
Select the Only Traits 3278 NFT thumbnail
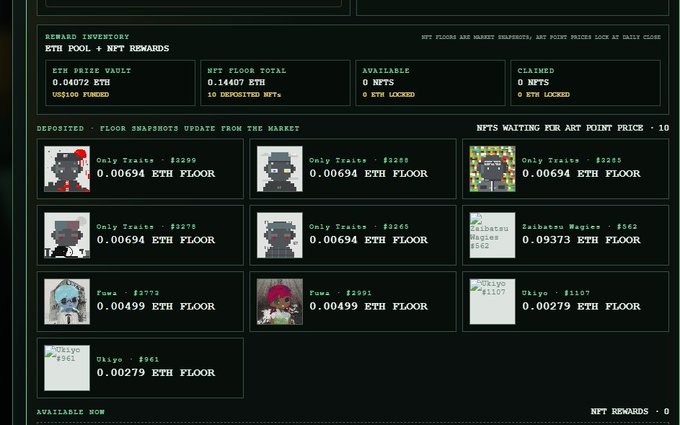tap(67, 235)
